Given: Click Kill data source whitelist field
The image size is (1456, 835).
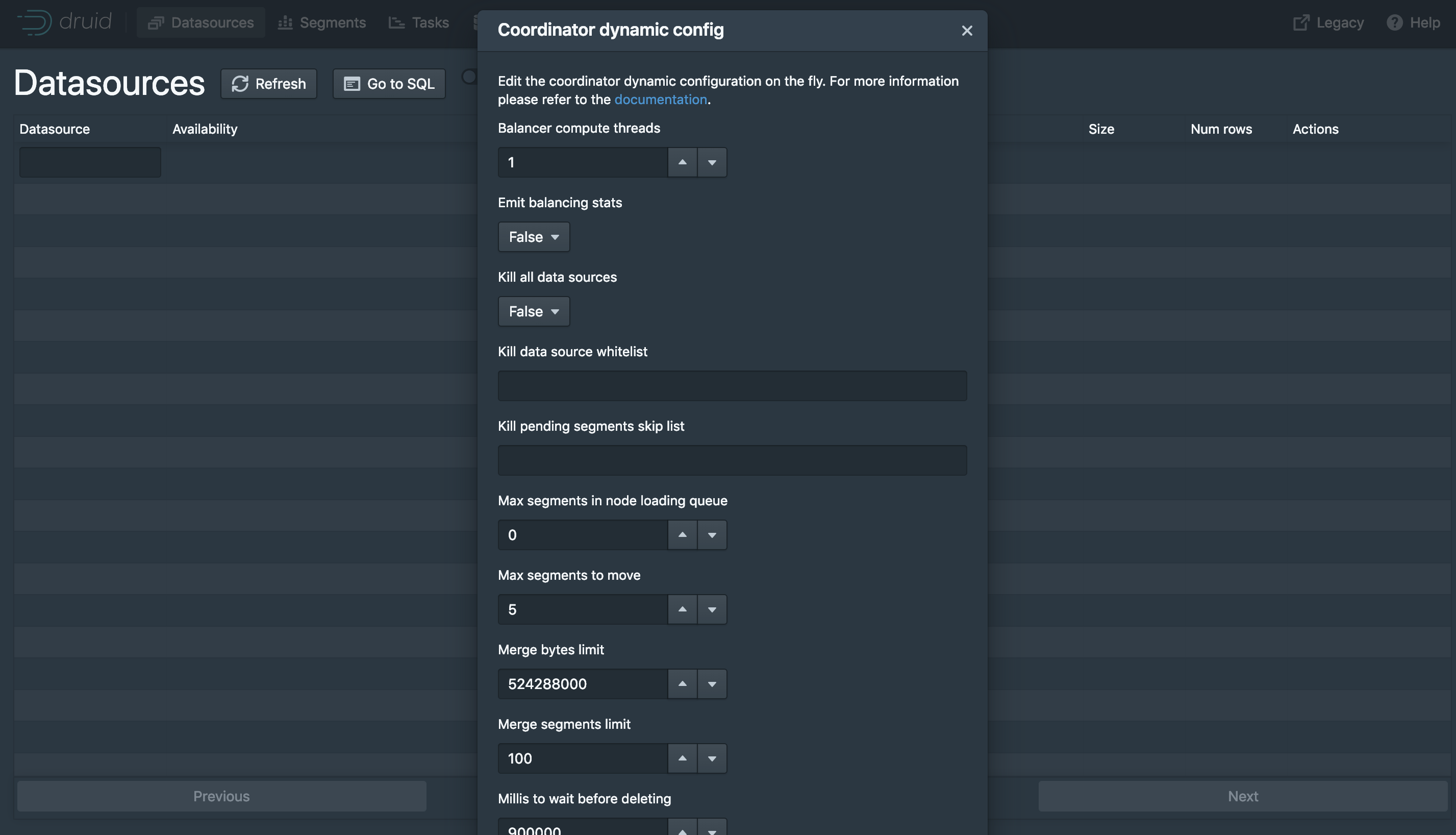Looking at the screenshot, I should [x=732, y=385].
